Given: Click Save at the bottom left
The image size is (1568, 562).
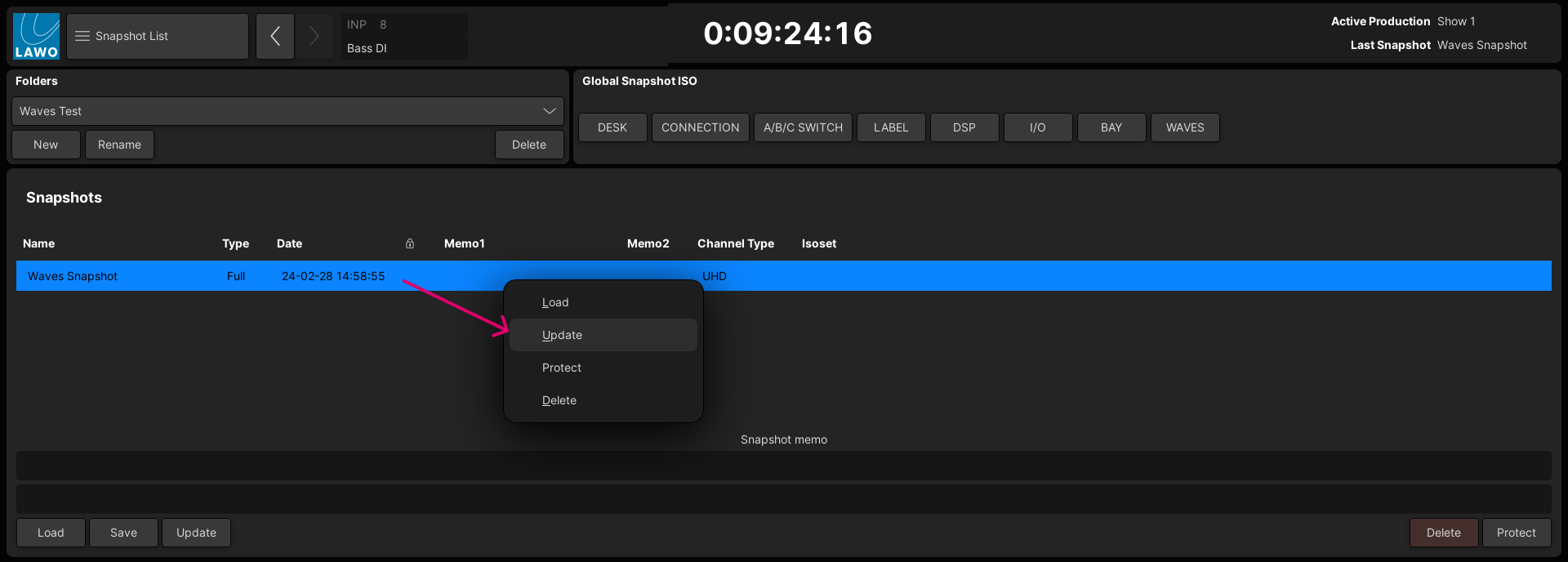Looking at the screenshot, I should tap(123, 533).
